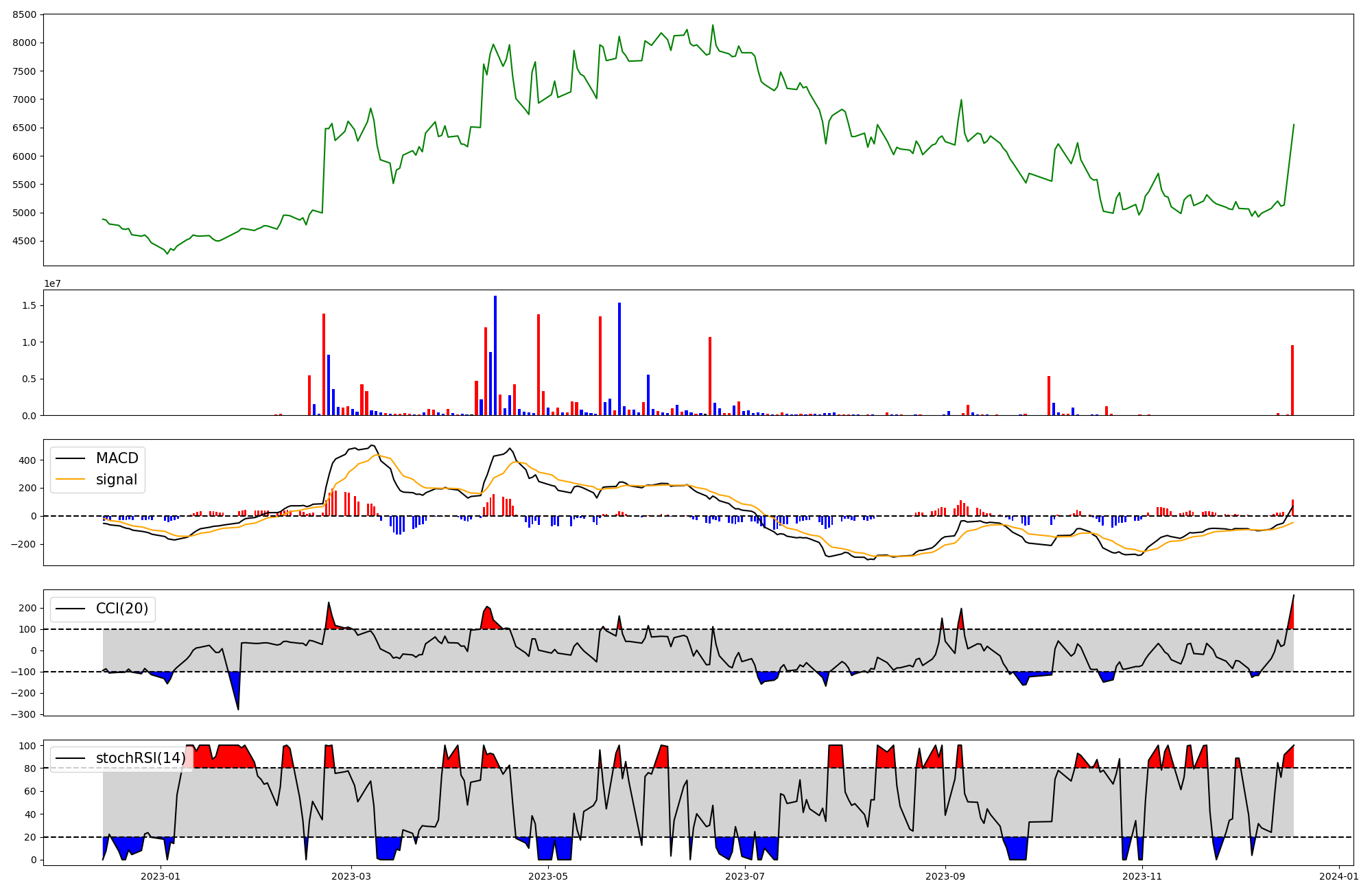Screen dimensions: 1372x892
Task: Click the MACD legend label
Action: [117, 458]
